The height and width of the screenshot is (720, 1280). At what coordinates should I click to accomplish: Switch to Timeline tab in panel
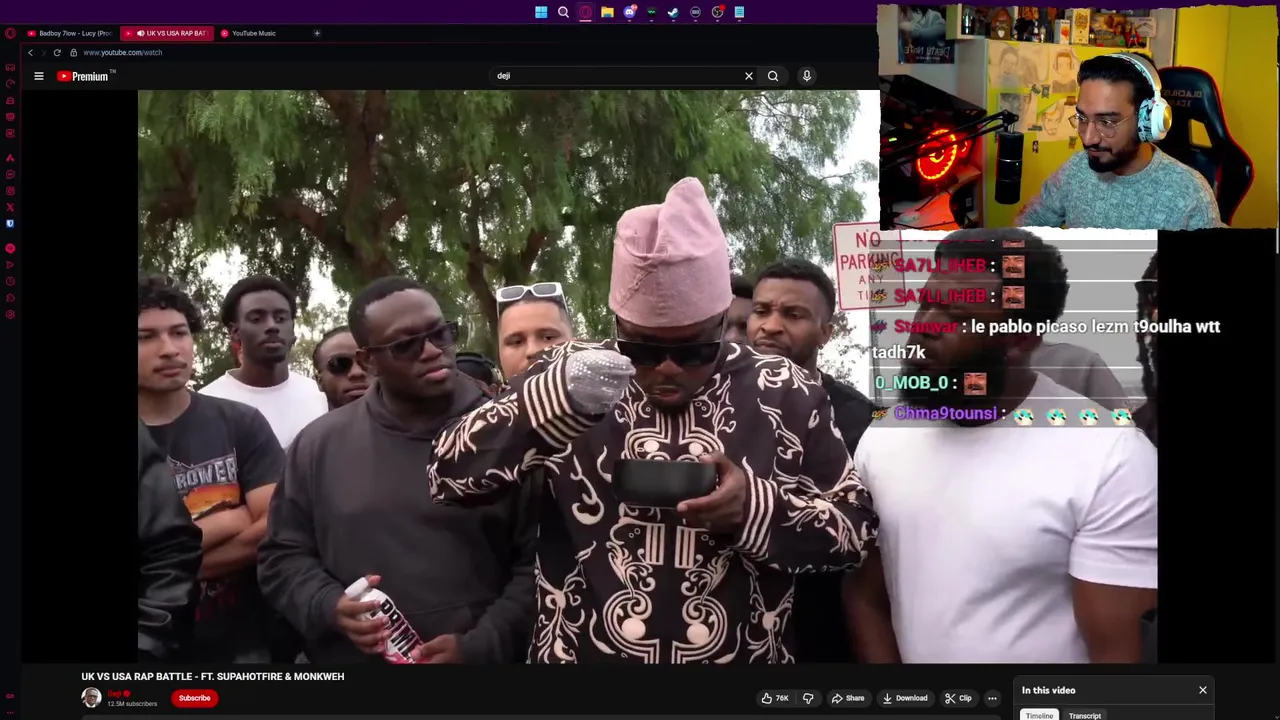[1039, 715]
